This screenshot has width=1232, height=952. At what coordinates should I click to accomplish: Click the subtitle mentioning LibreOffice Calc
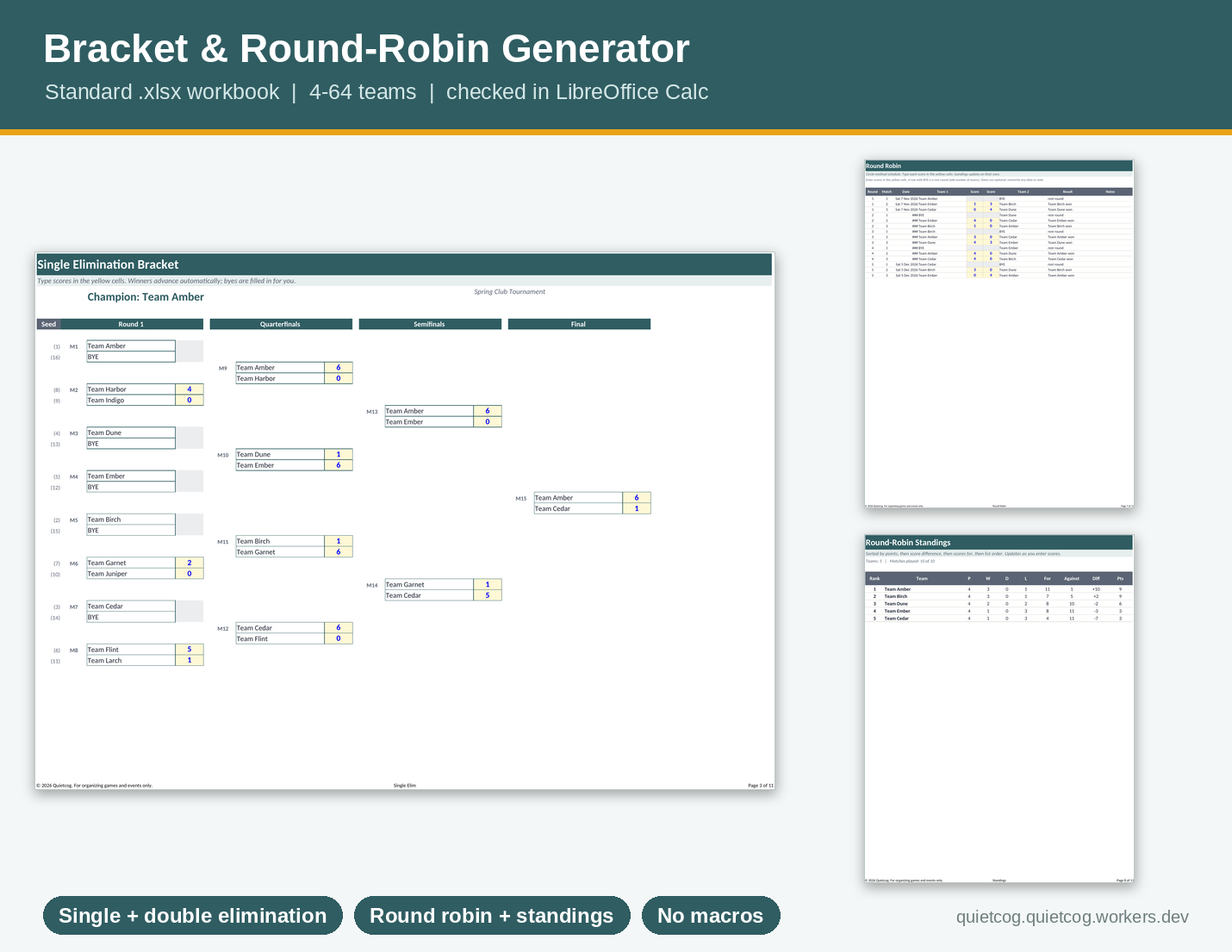click(x=376, y=92)
